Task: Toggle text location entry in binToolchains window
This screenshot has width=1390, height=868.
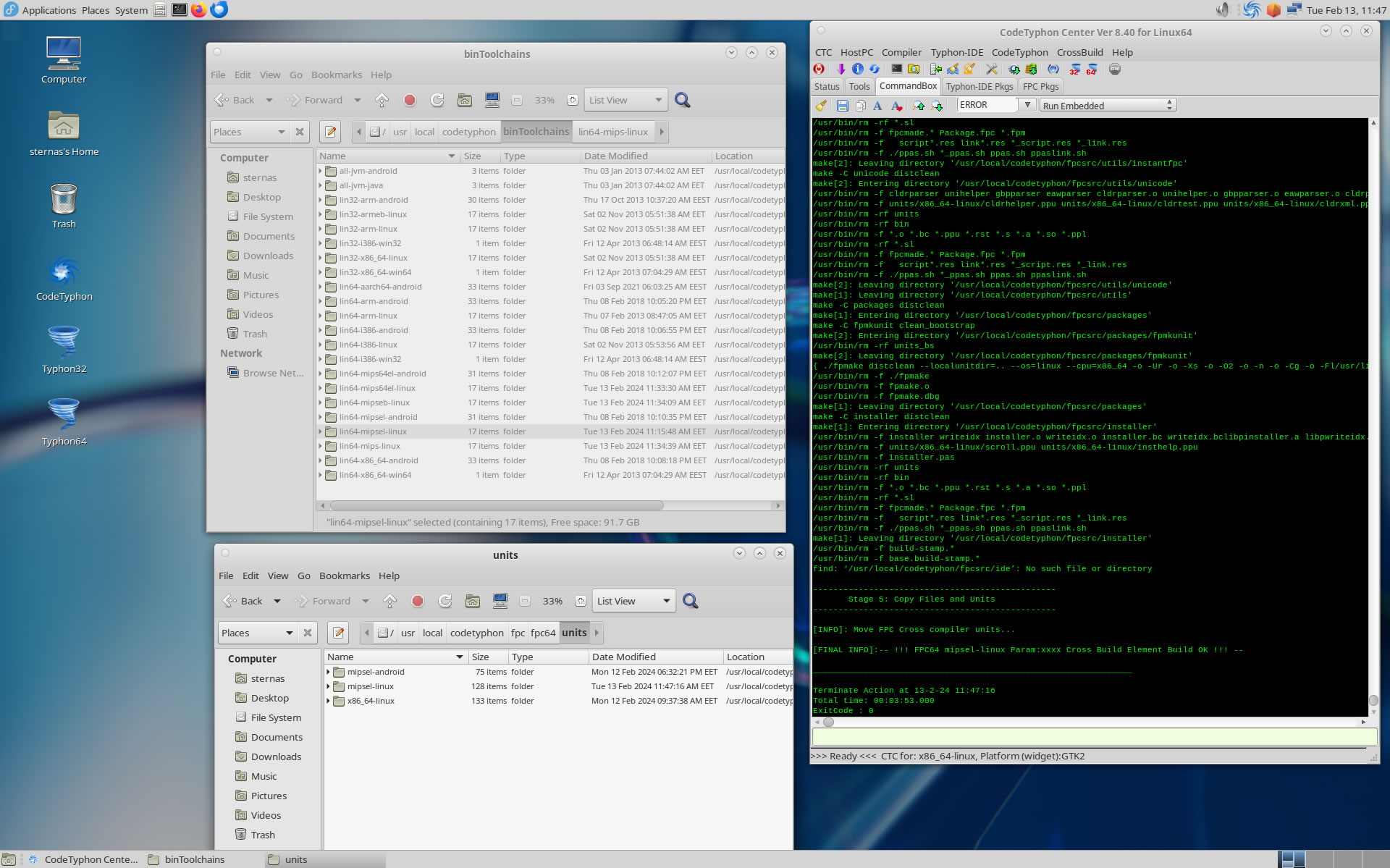Action: [331, 132]
